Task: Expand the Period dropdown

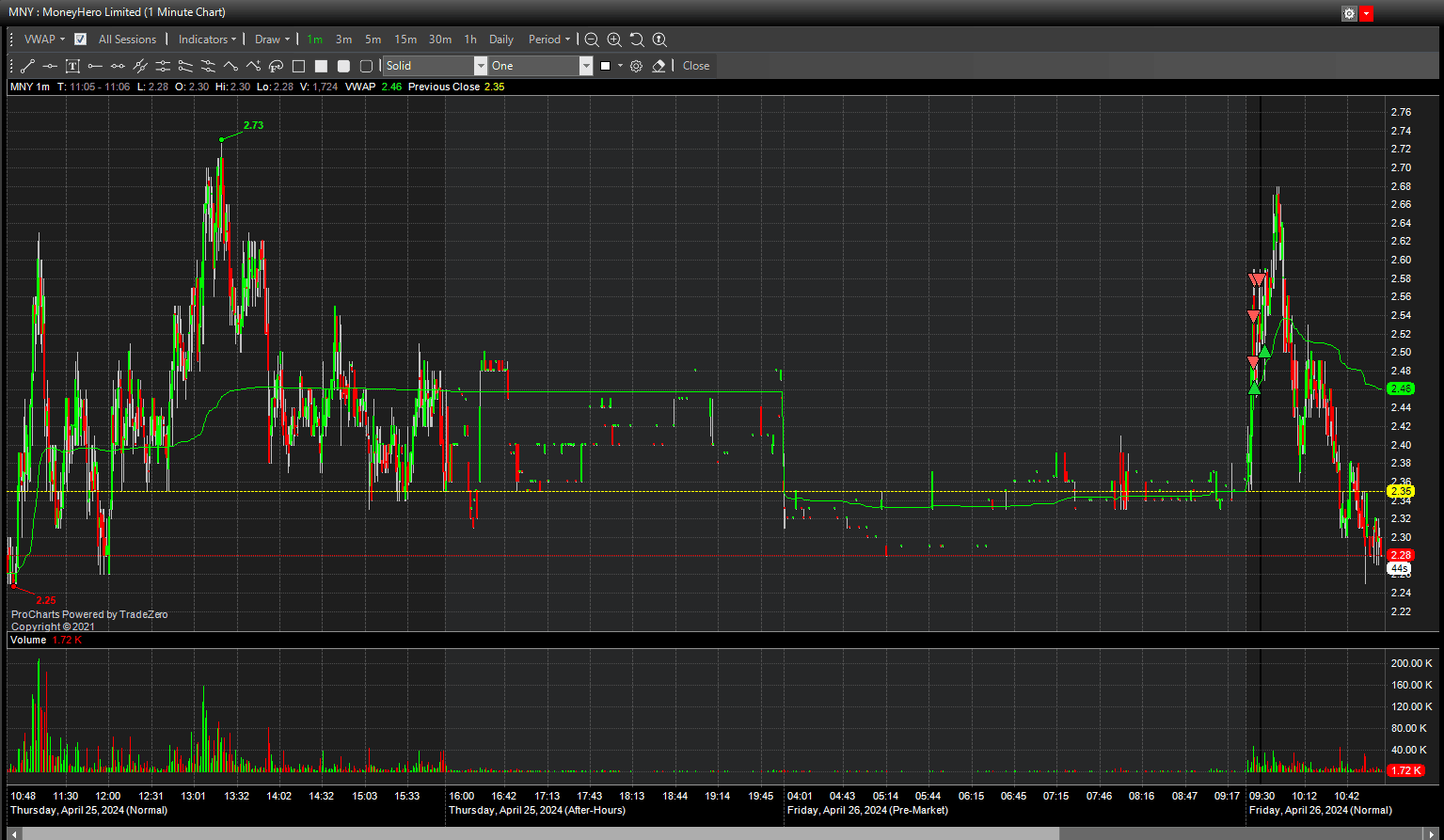Action: click(x=548, y=40)
